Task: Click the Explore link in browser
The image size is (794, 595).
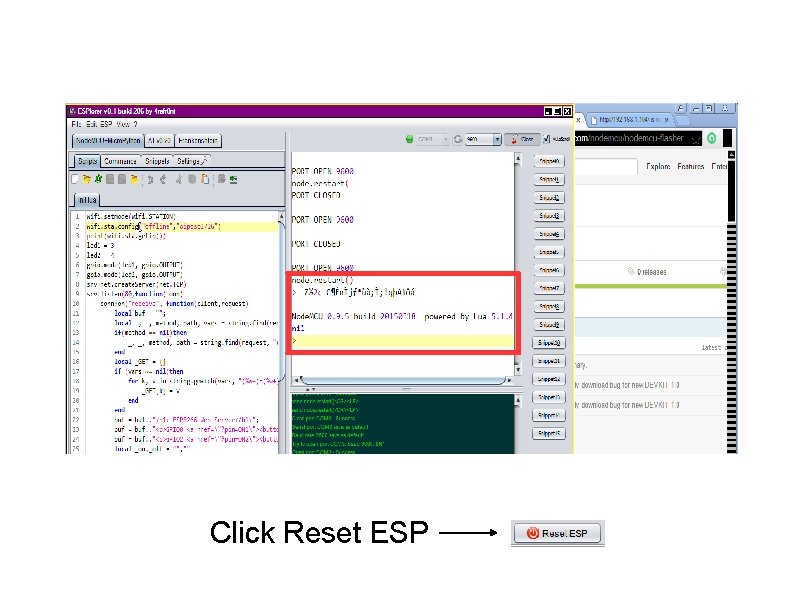Action: pyautogui.click(x=658, y=166)
